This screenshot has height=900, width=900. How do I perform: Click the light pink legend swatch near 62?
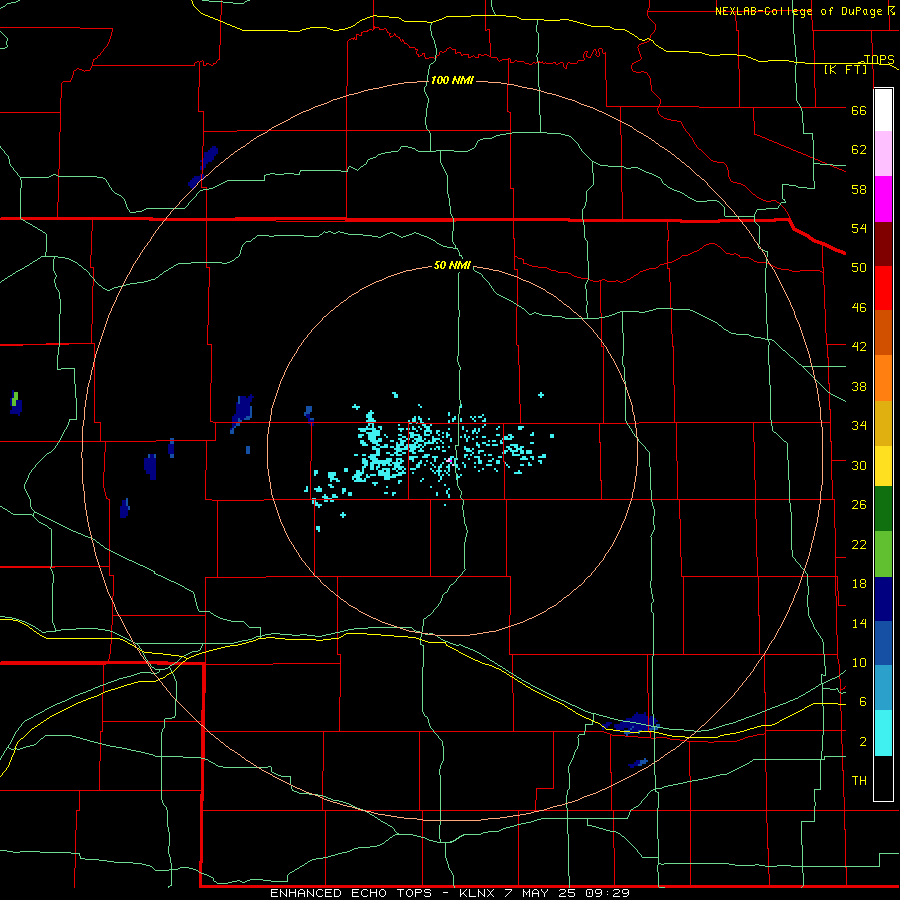pos(883,154)
